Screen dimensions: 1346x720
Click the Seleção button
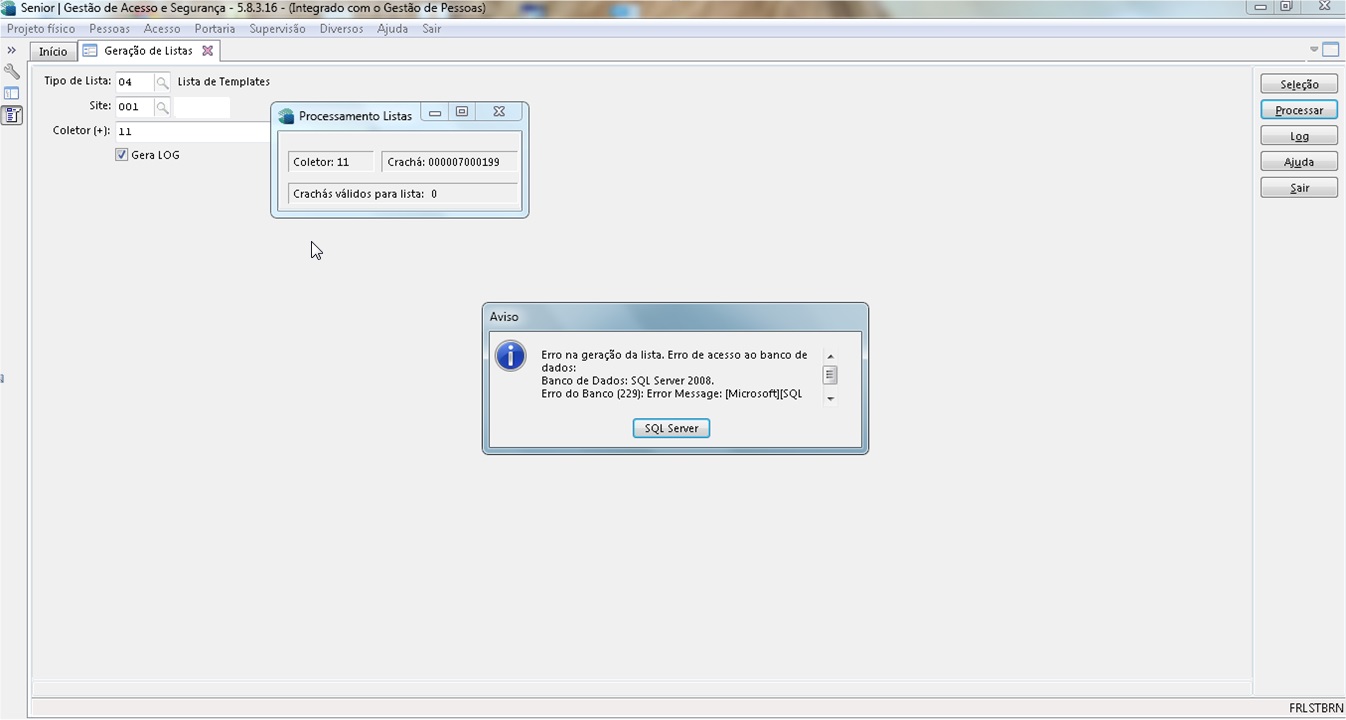(x=1299, y=85)
